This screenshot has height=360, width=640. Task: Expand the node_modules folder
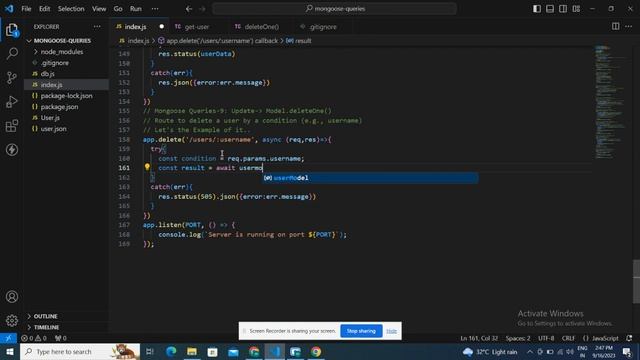point(62,52)
